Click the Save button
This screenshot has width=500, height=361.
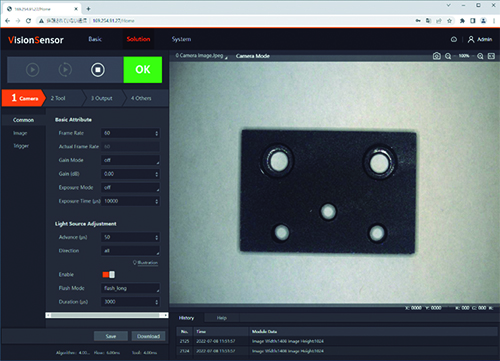click(x=111, y=336)
